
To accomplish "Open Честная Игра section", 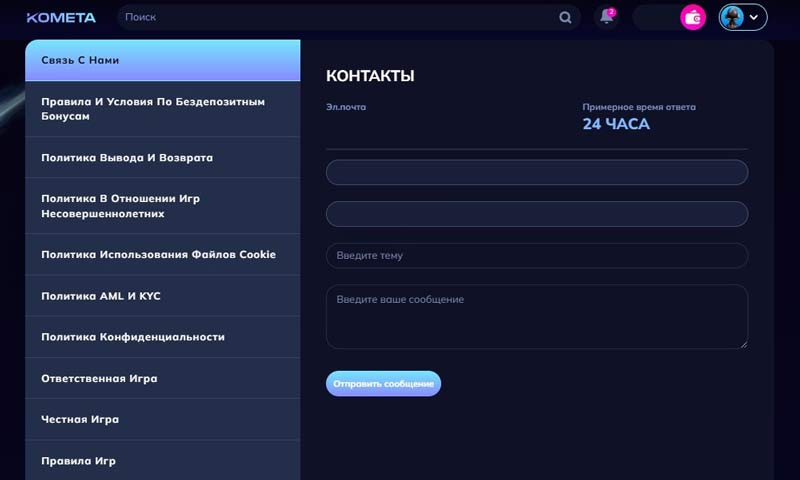I will [163, 419].
